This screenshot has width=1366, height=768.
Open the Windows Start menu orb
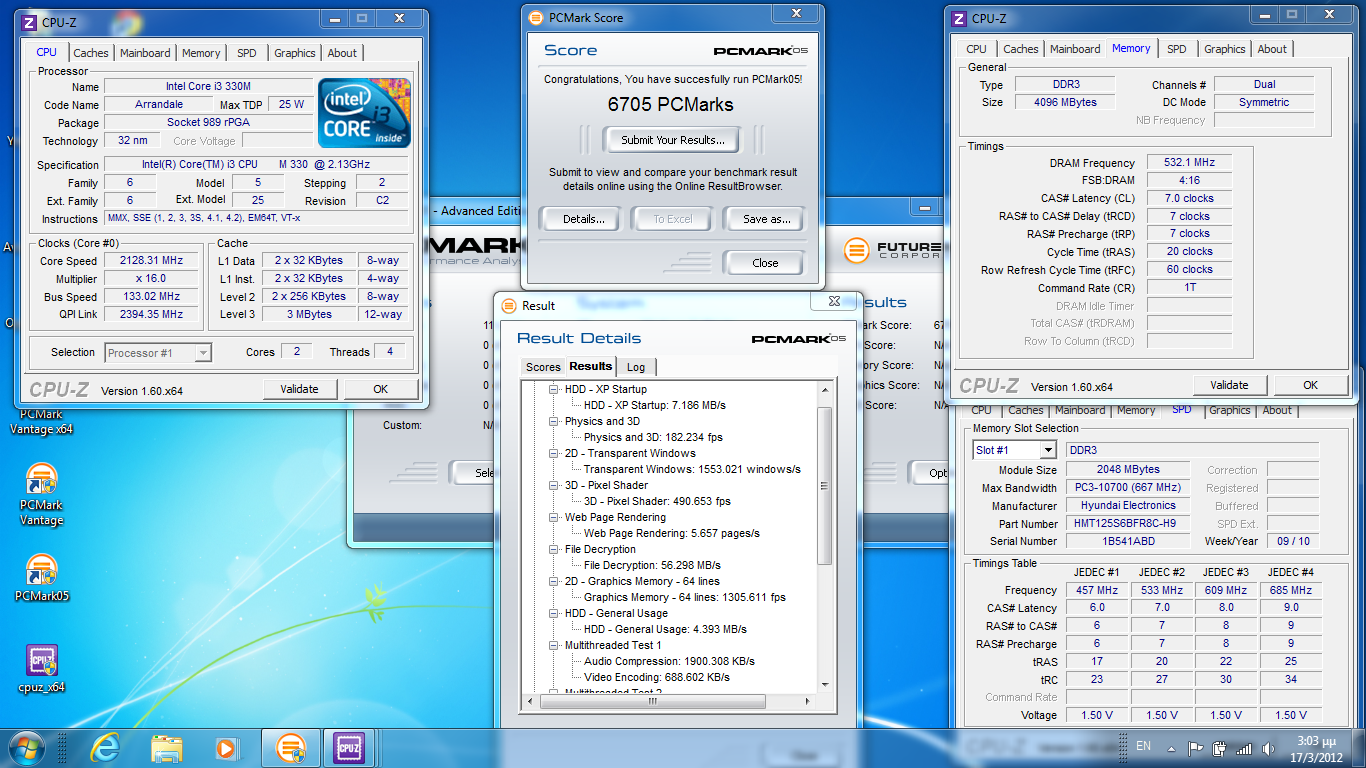(x=27, y=747)
